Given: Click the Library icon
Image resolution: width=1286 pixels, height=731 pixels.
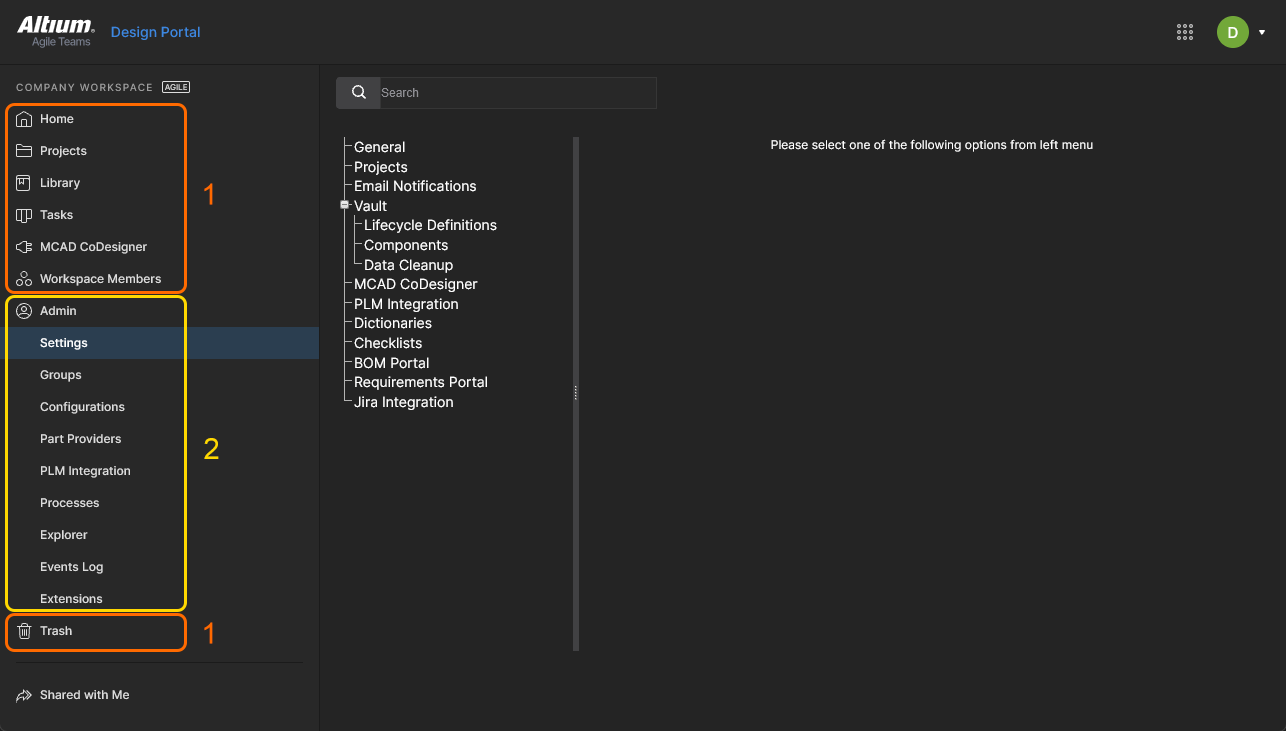Looking at the screenshot, I should [x=25, y=183].
